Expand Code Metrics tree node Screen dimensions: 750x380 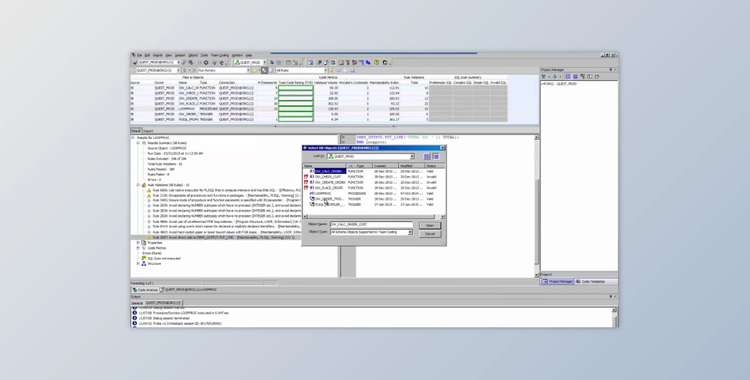pos(138,248)
